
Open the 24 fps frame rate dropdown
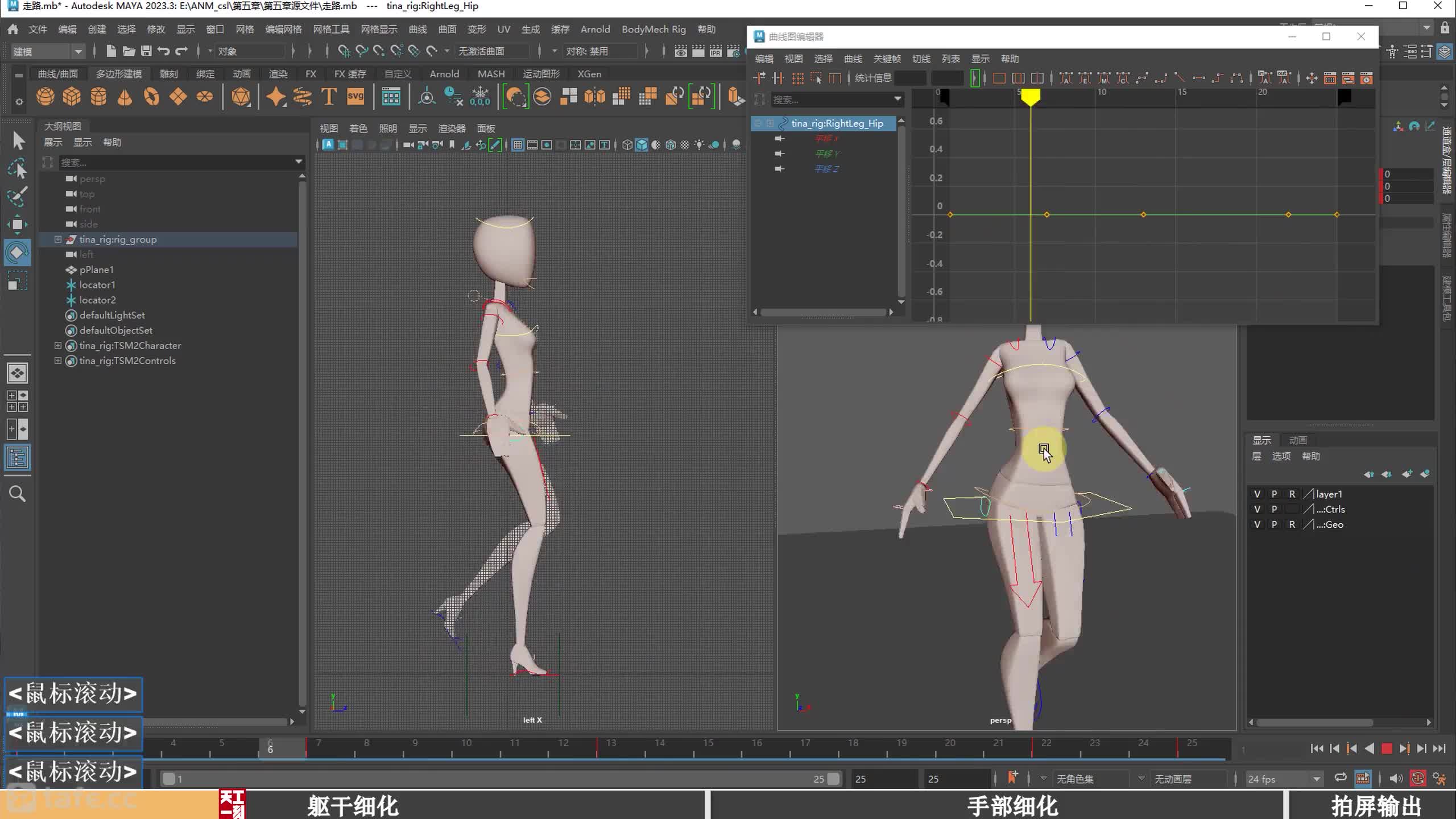point(1284,779)
